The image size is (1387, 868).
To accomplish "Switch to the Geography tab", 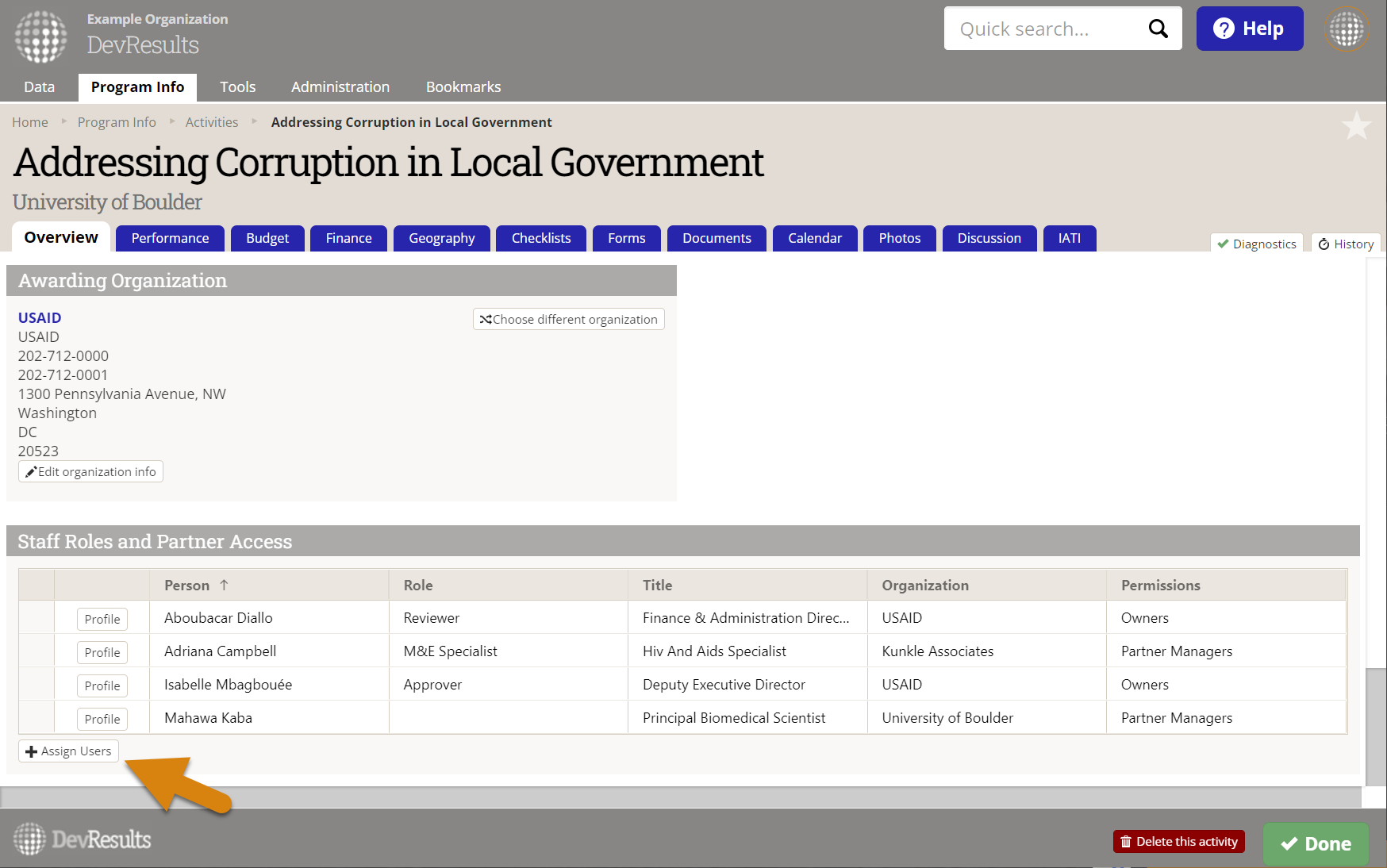I will (442, 238).
